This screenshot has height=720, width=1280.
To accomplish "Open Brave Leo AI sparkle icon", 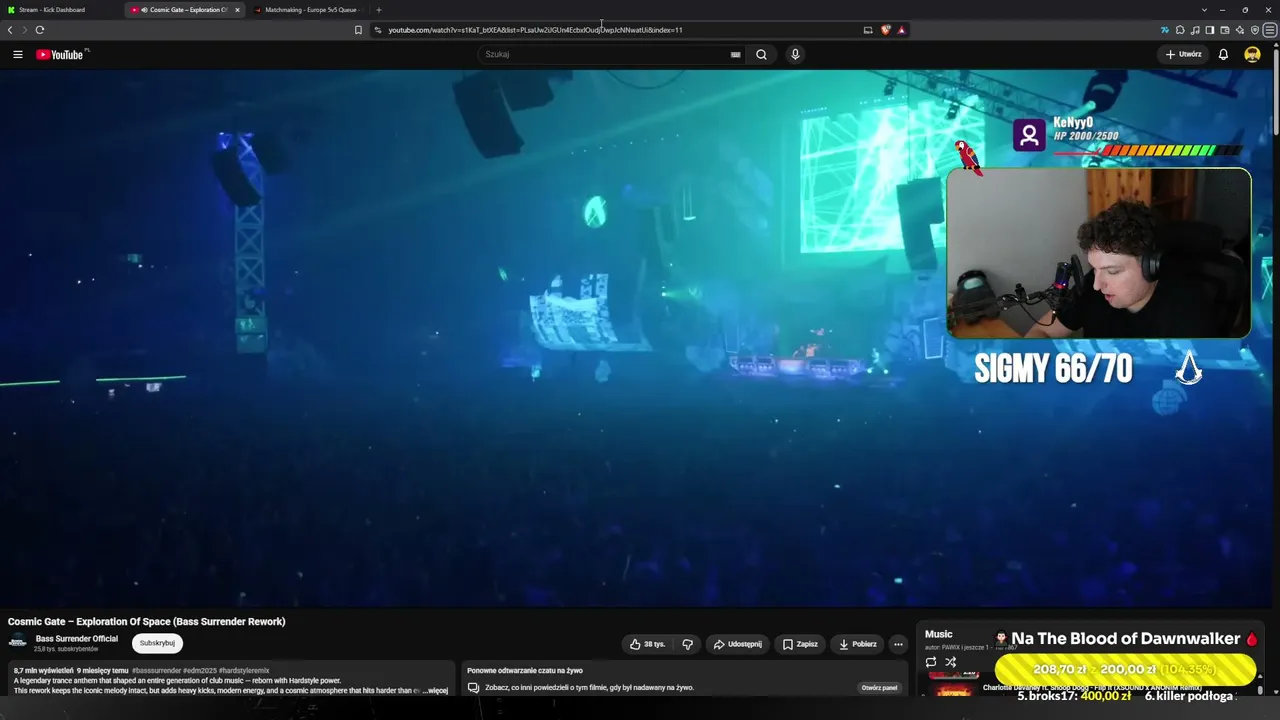I will coord(1240,30).
